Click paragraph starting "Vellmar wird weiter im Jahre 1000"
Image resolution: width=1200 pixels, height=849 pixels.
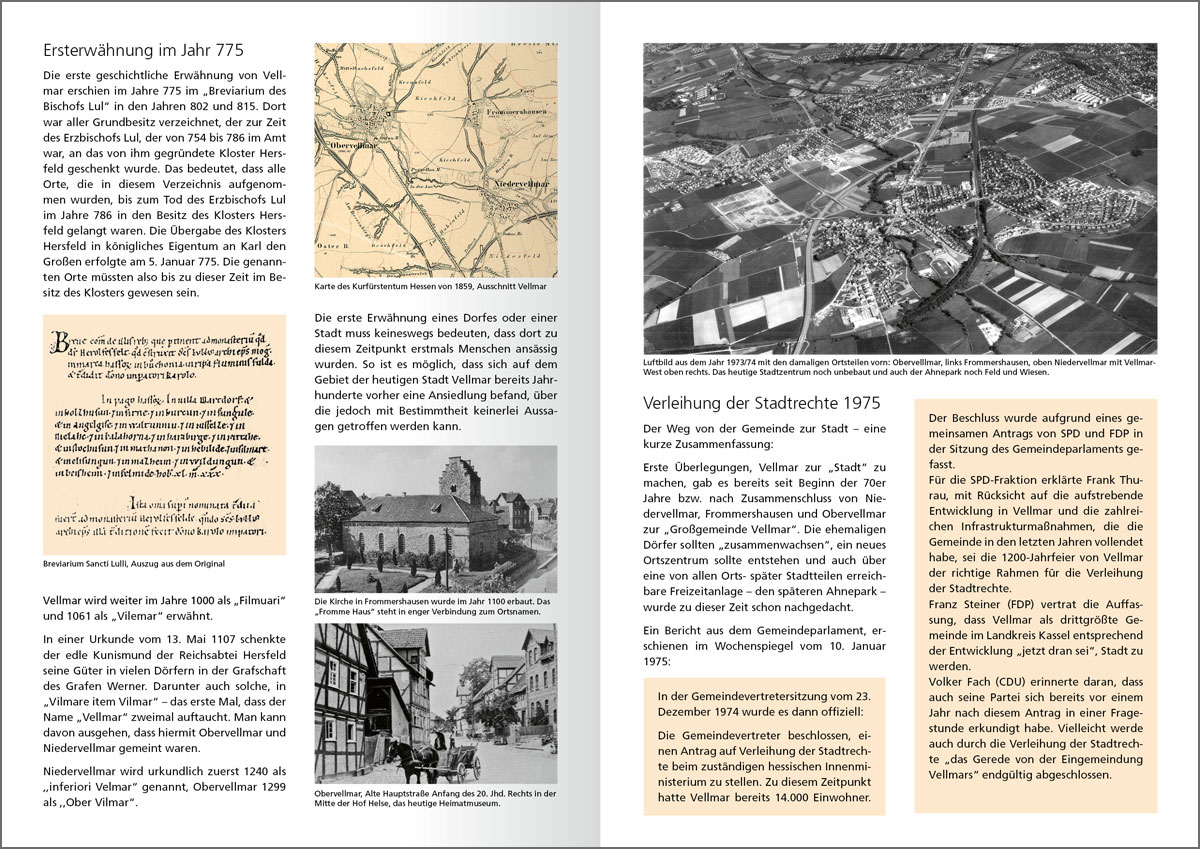(x=165, y=607)
